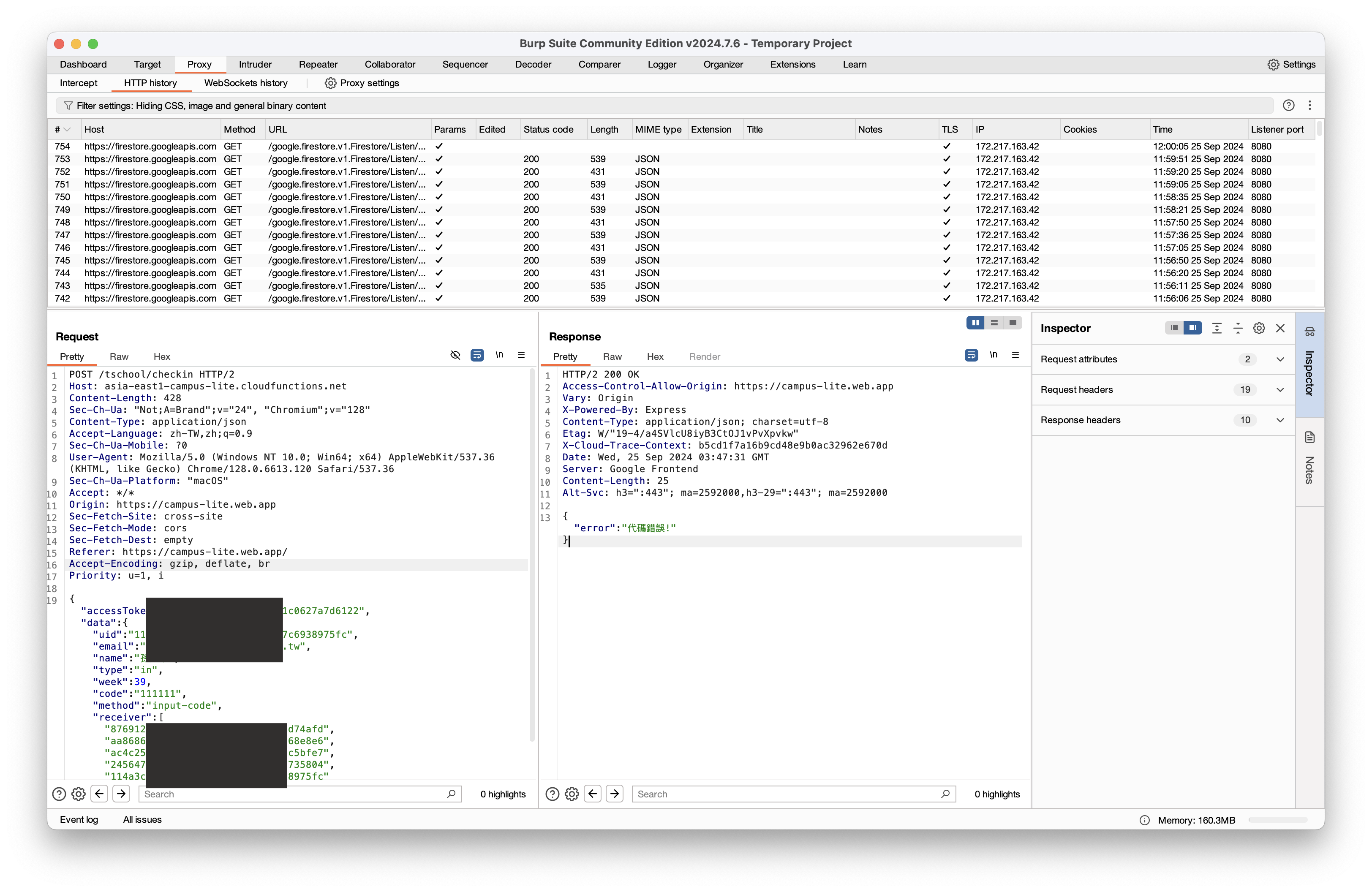1372x892 pixels.
Task: Open Request search settings gear
Action: point(79,794)
